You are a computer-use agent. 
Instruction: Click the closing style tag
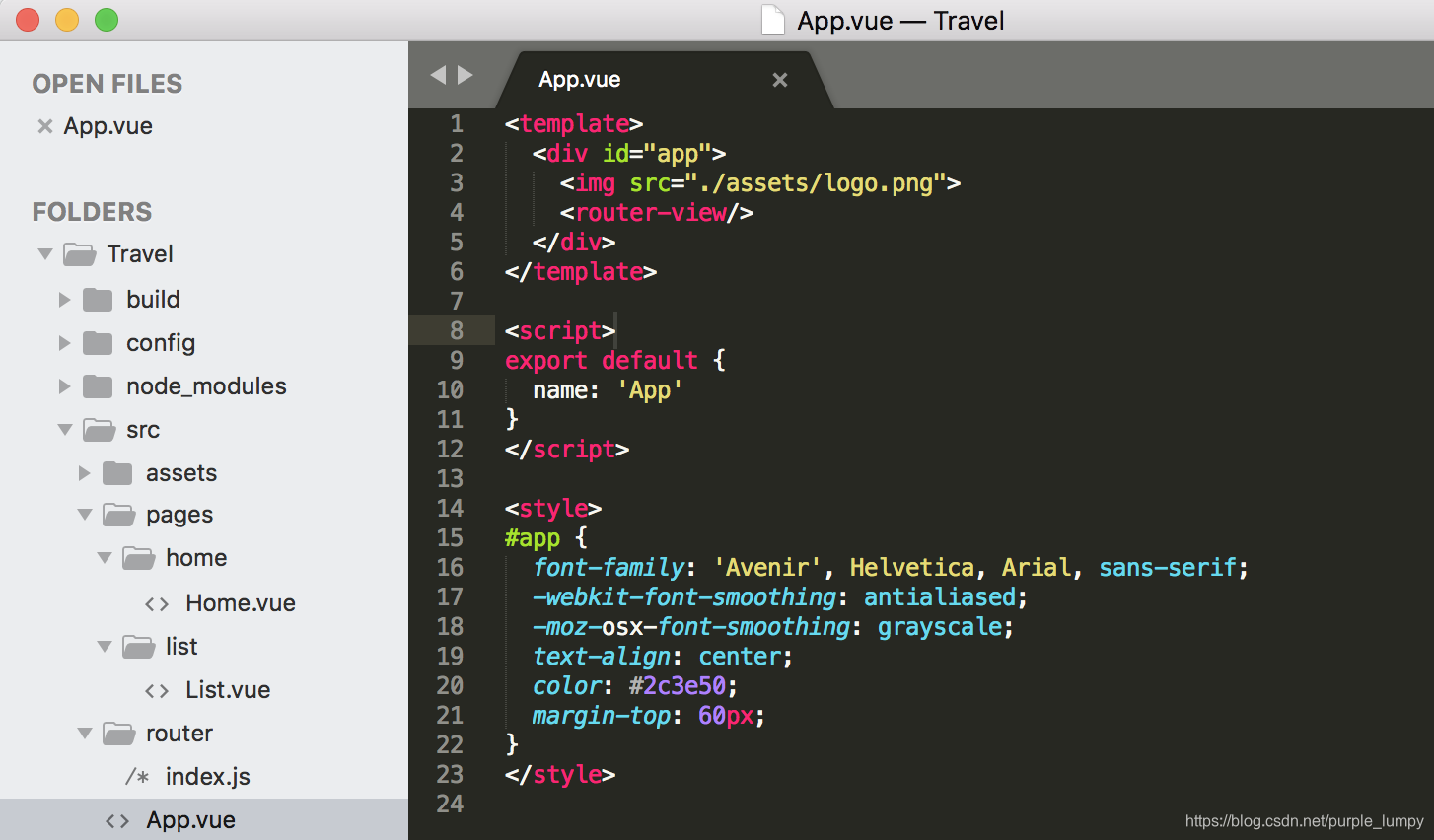[x=560, y=775]
